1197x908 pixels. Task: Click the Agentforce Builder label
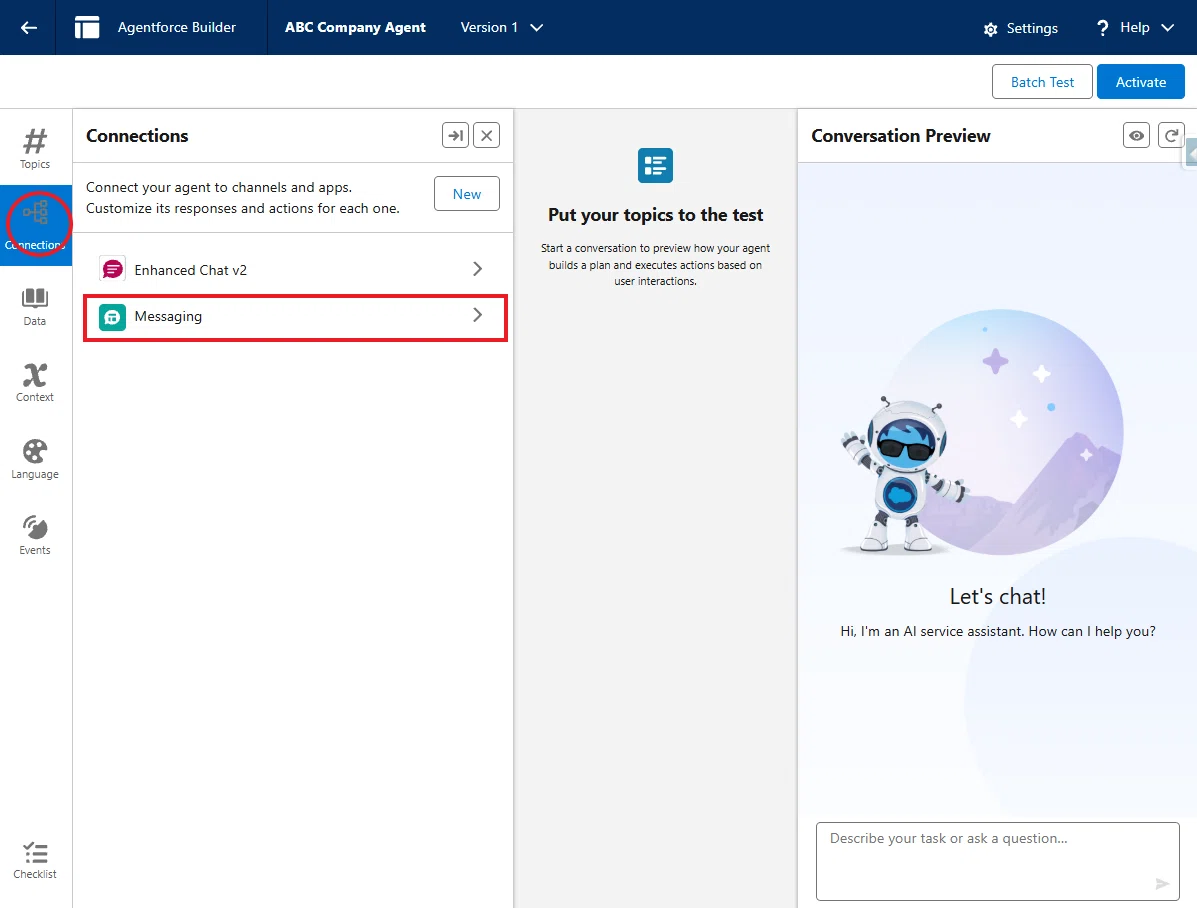click(x=176, y=27)
